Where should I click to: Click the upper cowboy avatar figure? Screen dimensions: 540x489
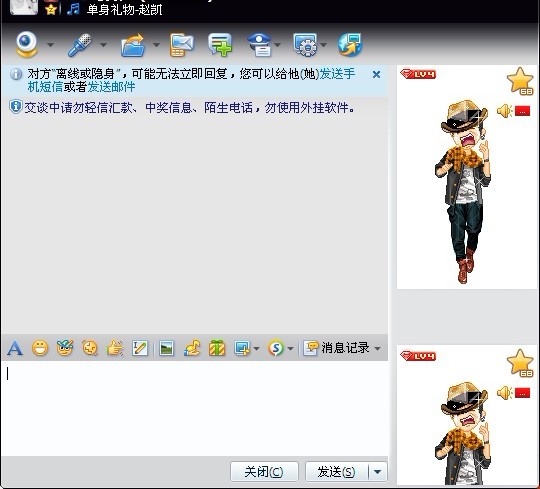pos(463,191)
